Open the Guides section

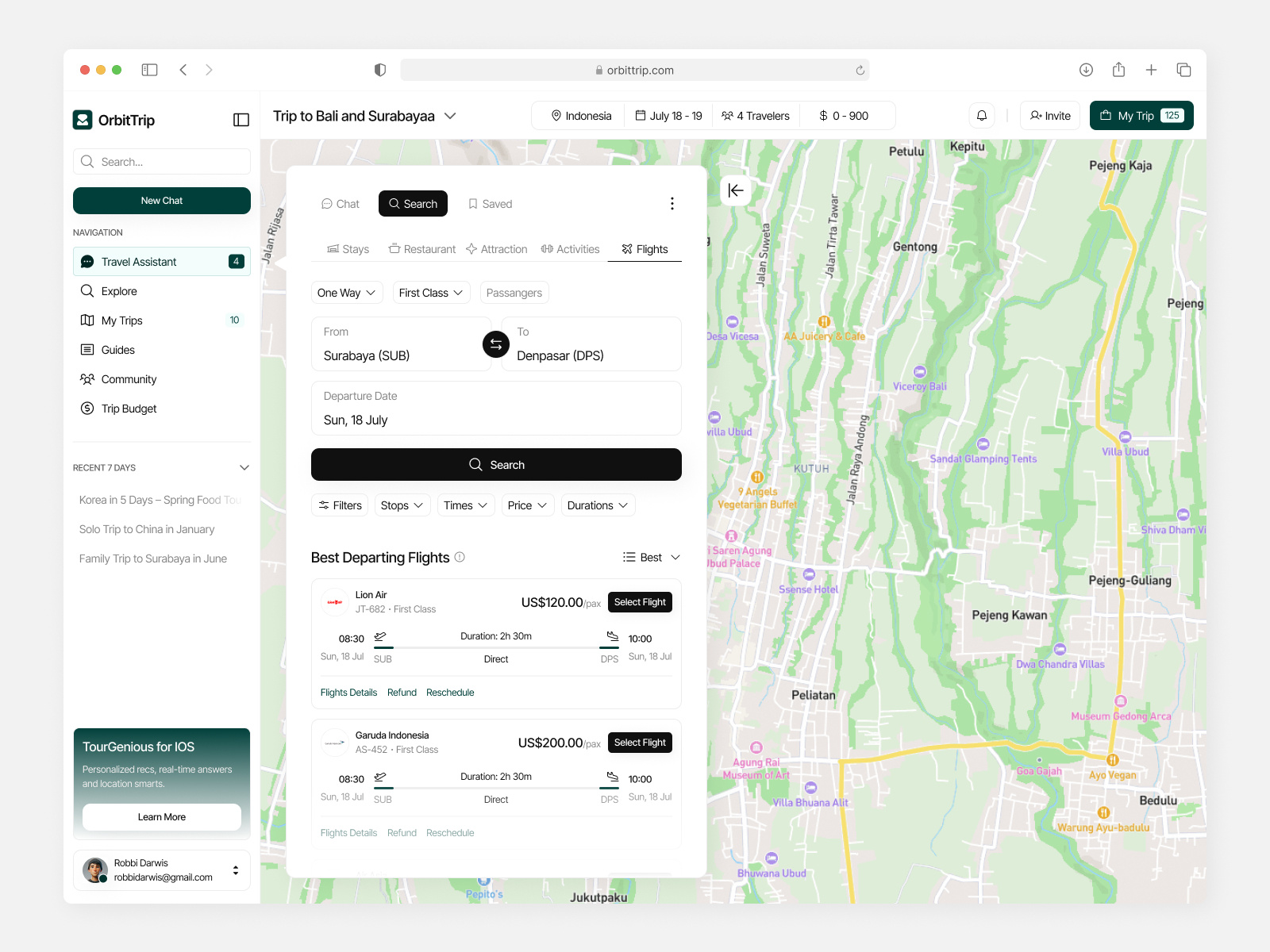click(x=117, y=349)
